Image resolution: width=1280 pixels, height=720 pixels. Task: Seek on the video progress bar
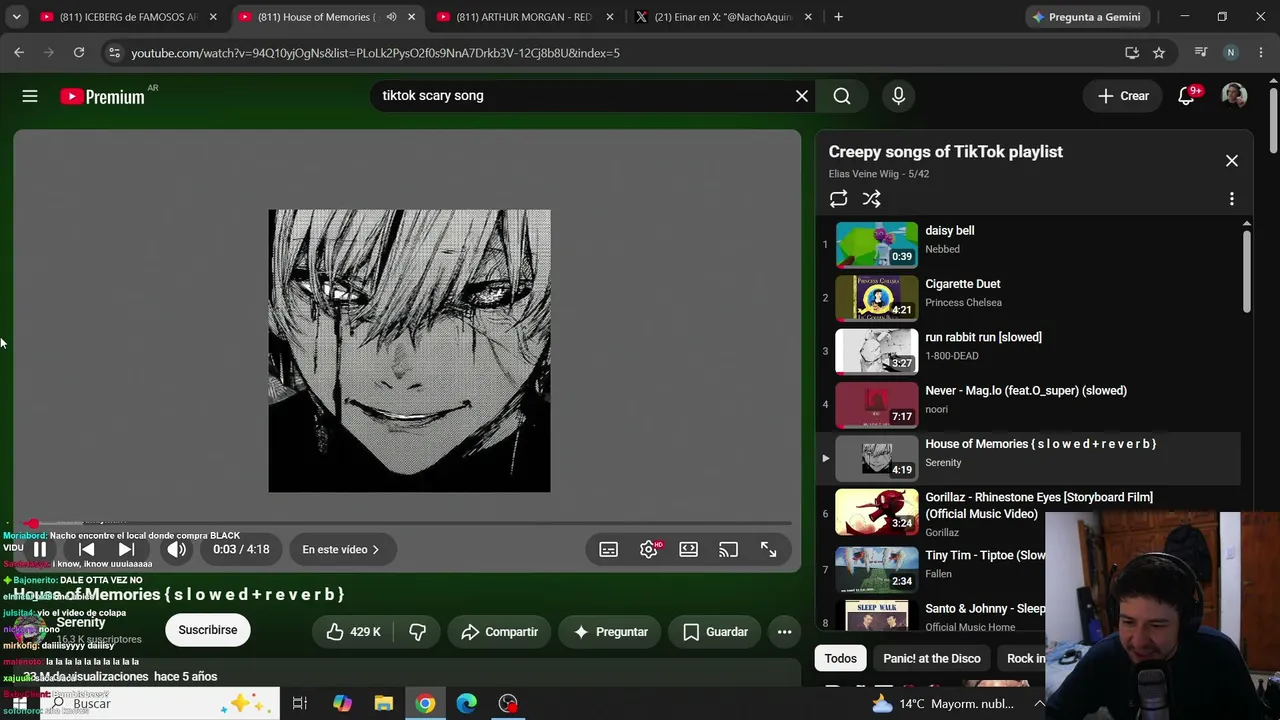tap(408, 523)
